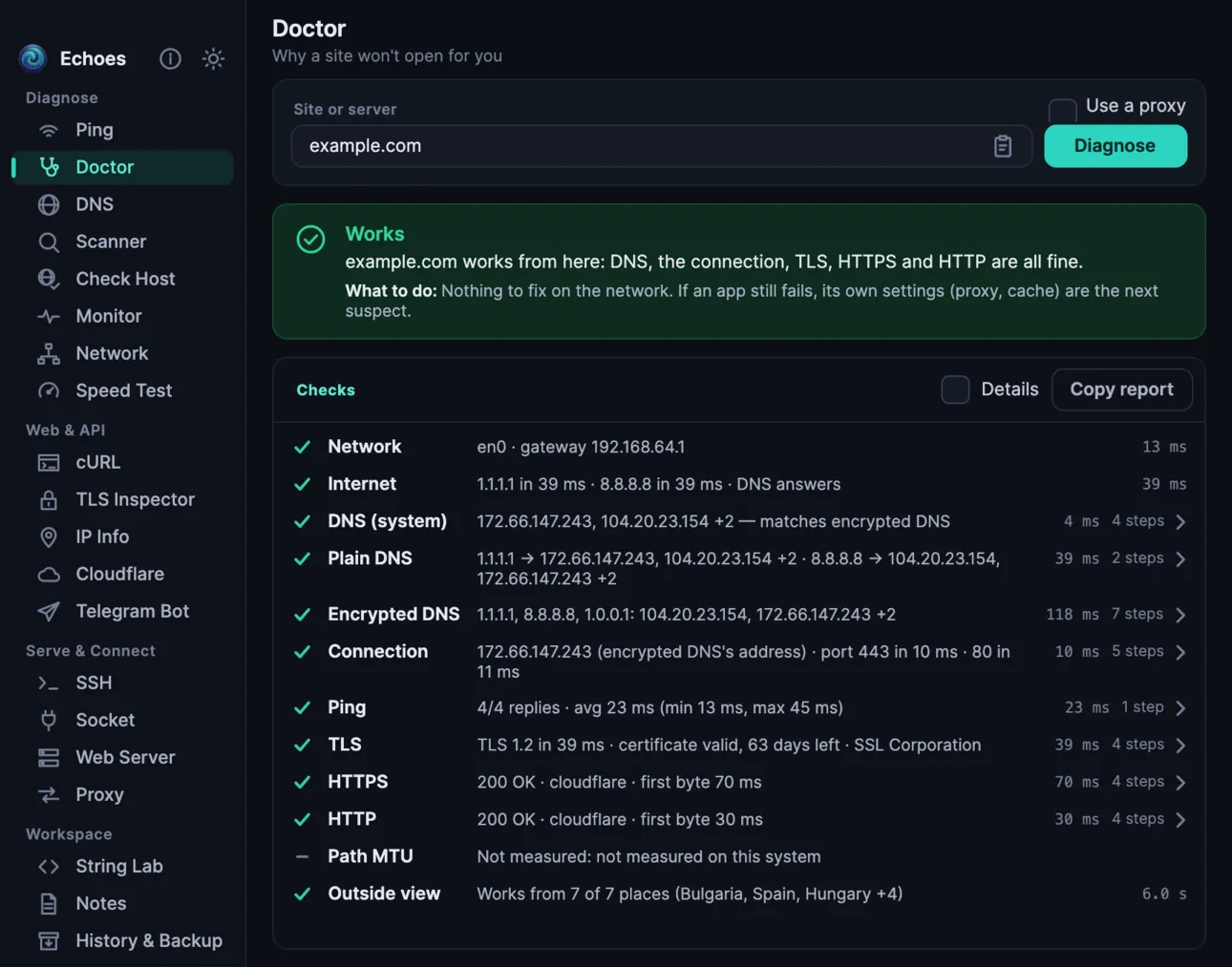
Task: Click the info icon beside Echoes
Action: [170, 59]
